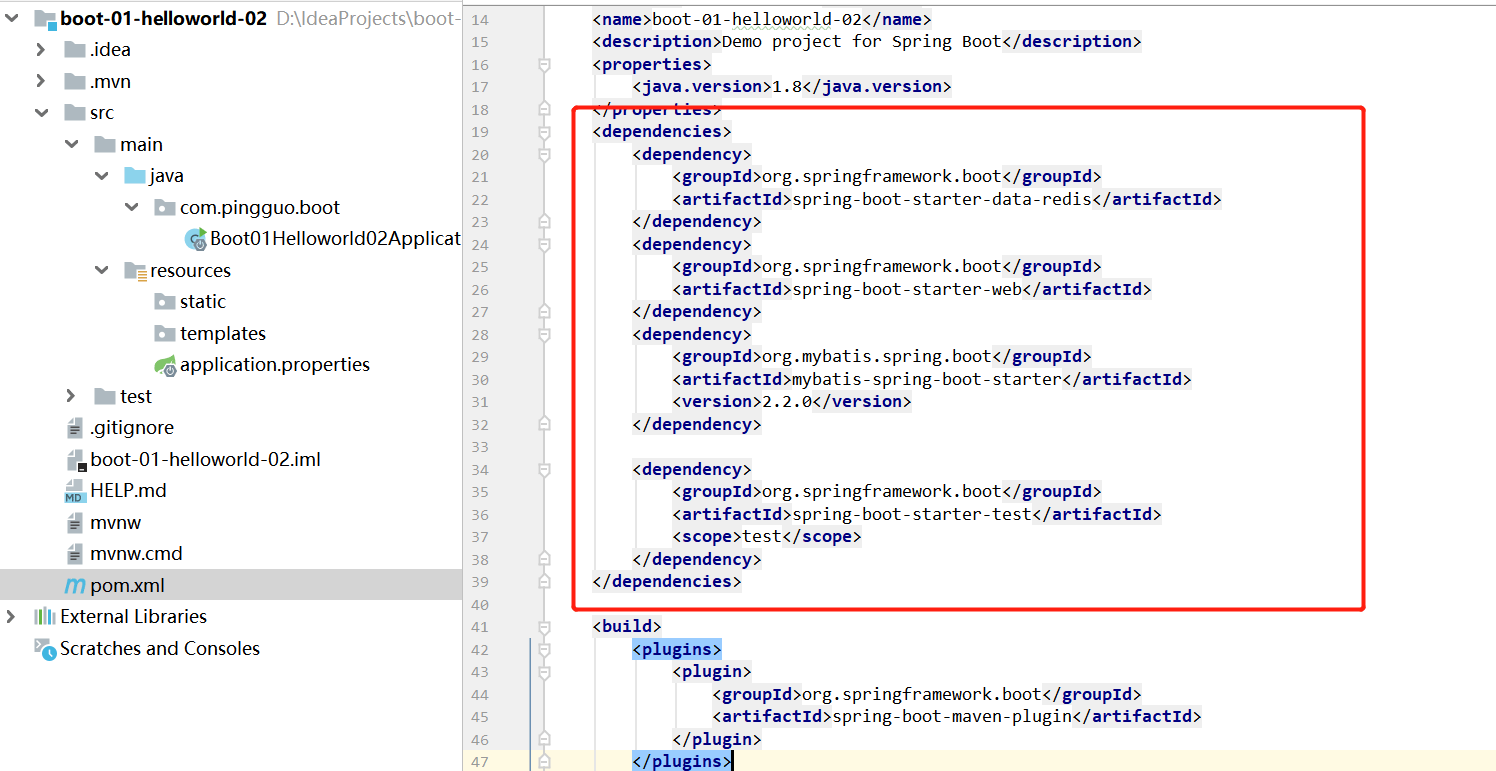Place cursor in mybatis-spring-boot-starter text

point(926,379)
